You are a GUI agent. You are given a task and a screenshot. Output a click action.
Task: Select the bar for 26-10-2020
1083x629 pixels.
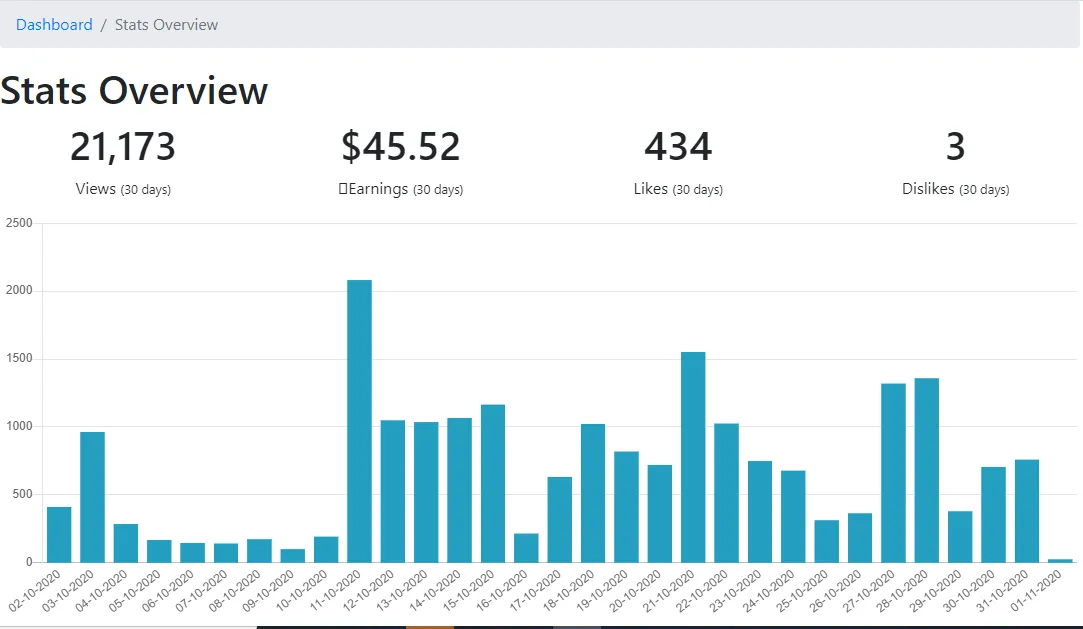[860, 538]
